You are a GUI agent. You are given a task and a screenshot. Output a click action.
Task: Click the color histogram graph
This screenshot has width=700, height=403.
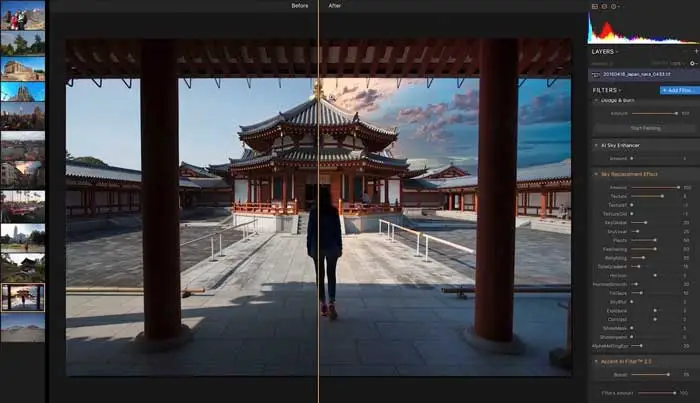(643, 28)
